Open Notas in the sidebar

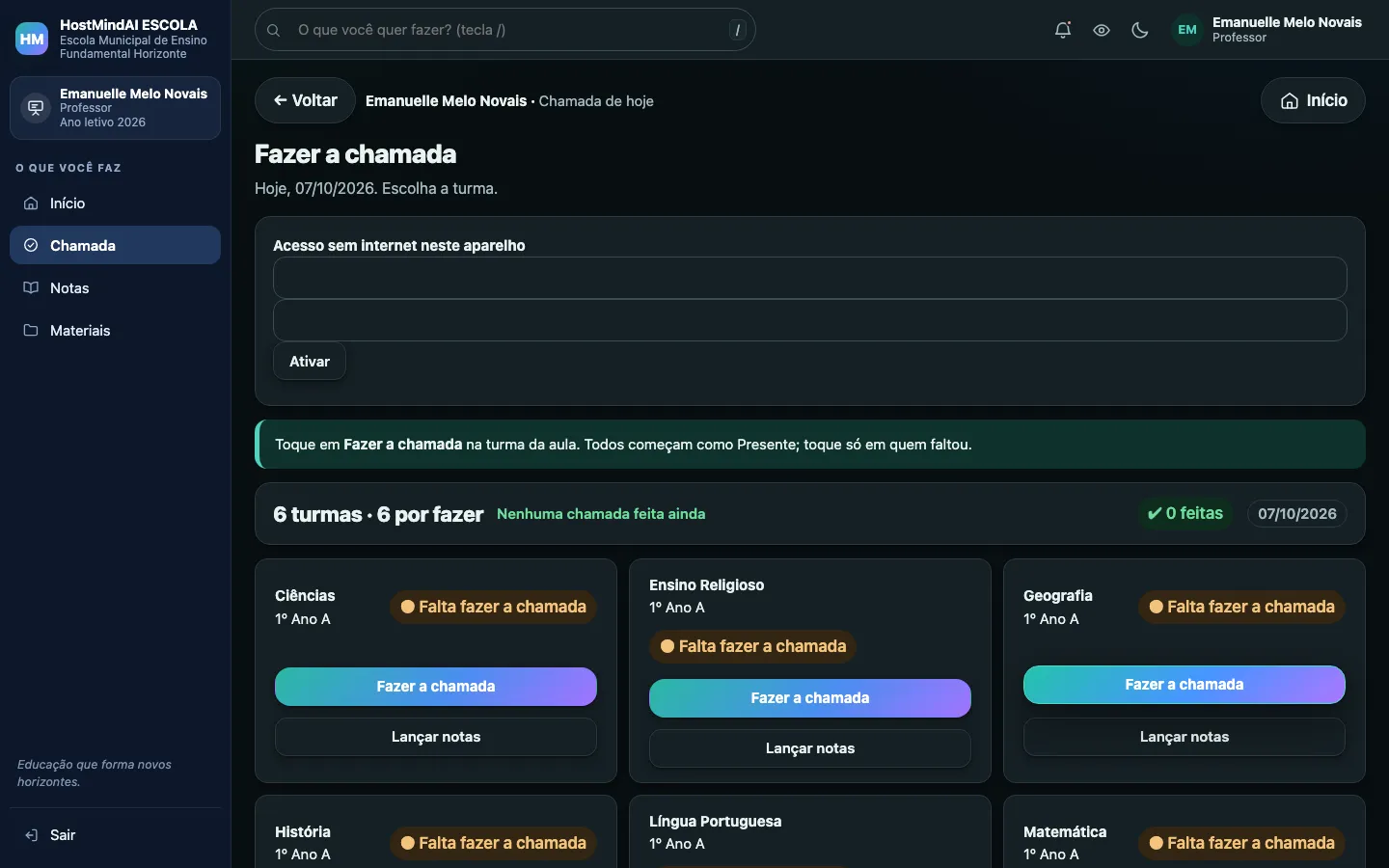tap(115, 288)
